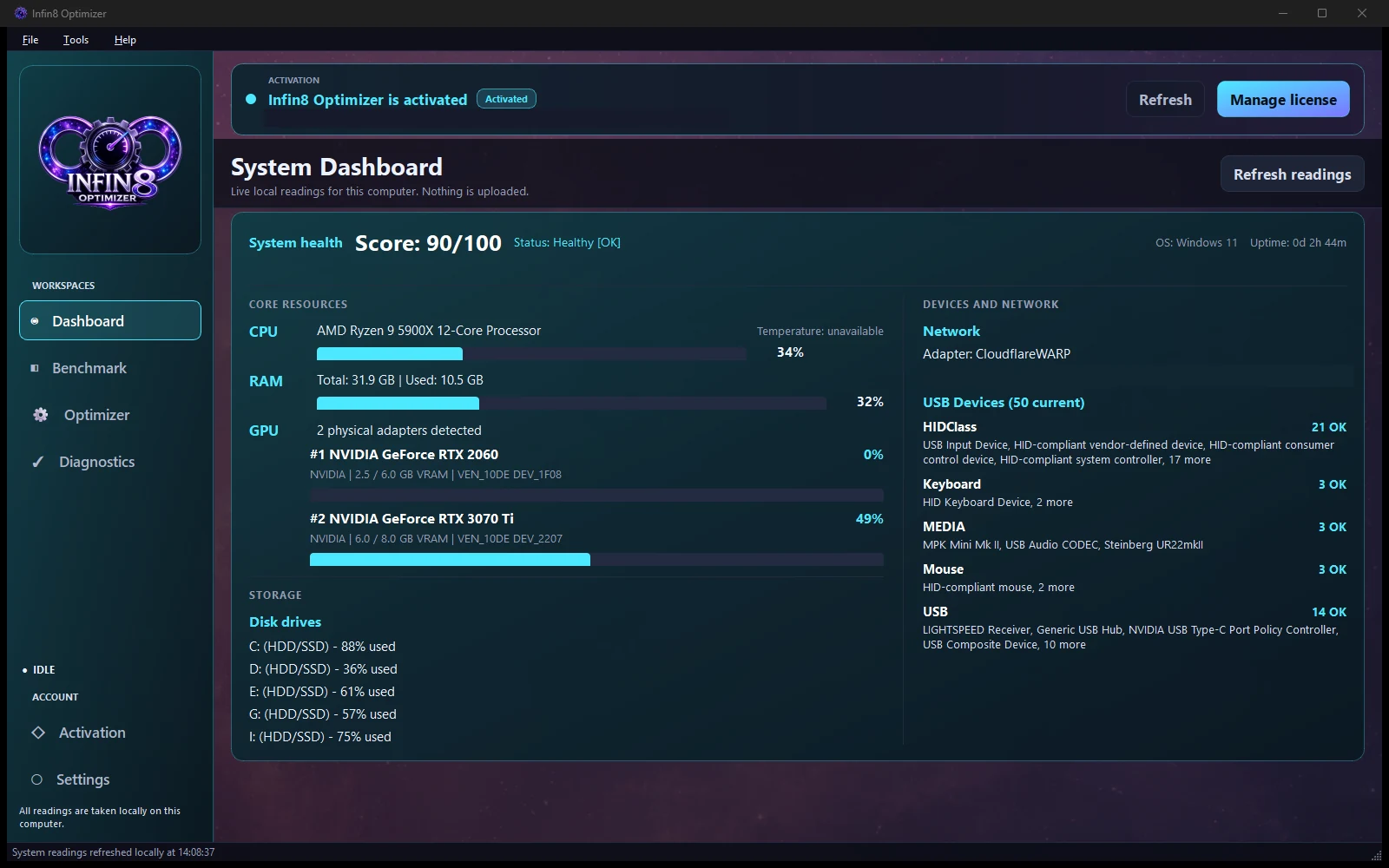
Task: Click the 'Score: 90/100' text
Action: pos(428,243)
